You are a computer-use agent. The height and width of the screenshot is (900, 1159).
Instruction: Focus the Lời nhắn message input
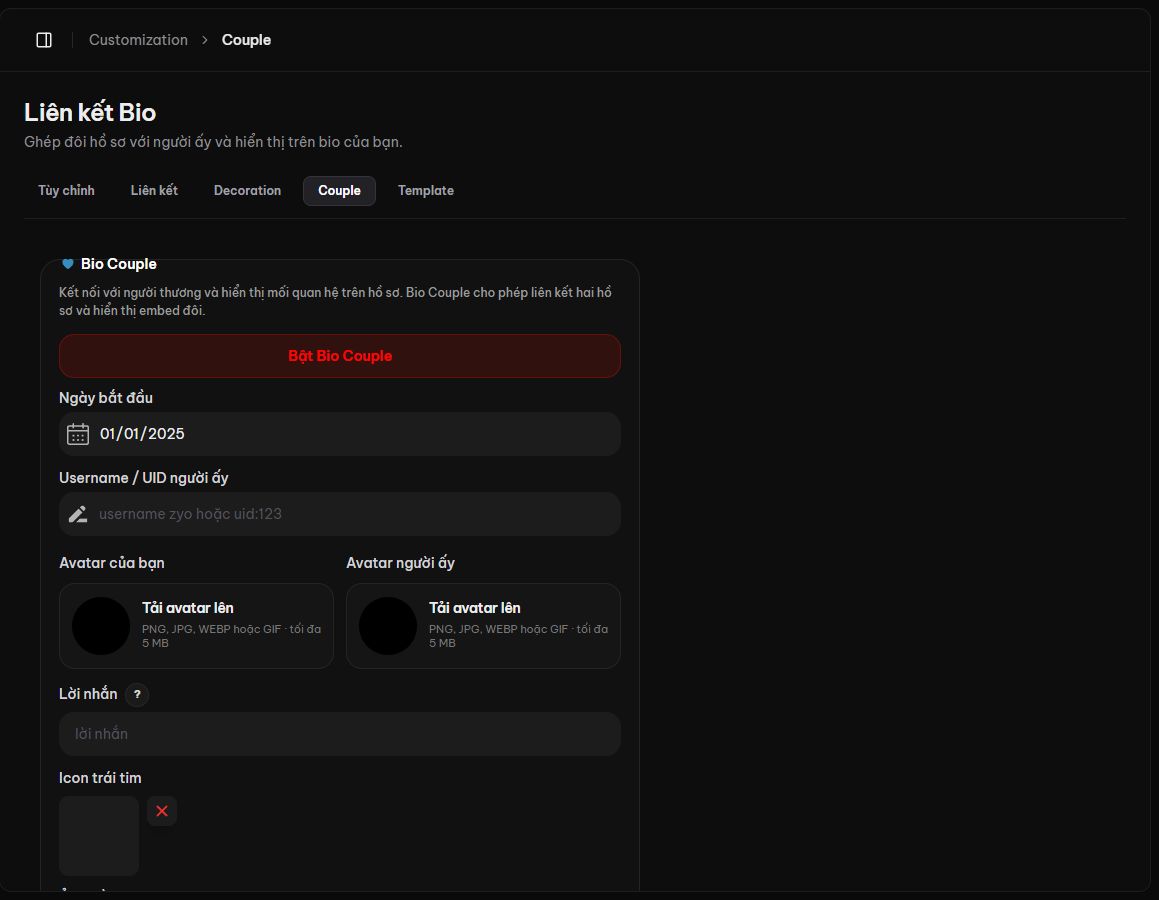click(x=340, y=734)
